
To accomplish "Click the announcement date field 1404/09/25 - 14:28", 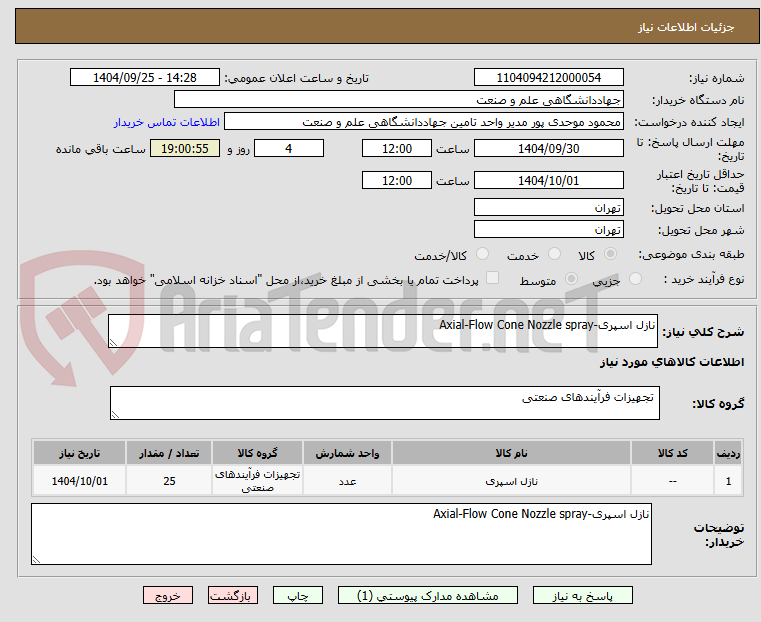I will click(x=145, y=78).
